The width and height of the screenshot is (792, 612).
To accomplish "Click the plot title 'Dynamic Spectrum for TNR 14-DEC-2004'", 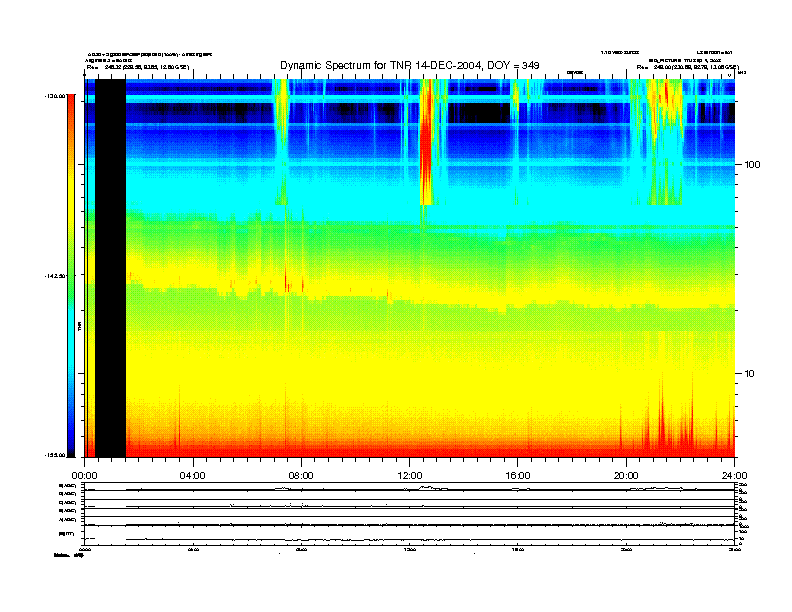I will click(x=410, y=65).
